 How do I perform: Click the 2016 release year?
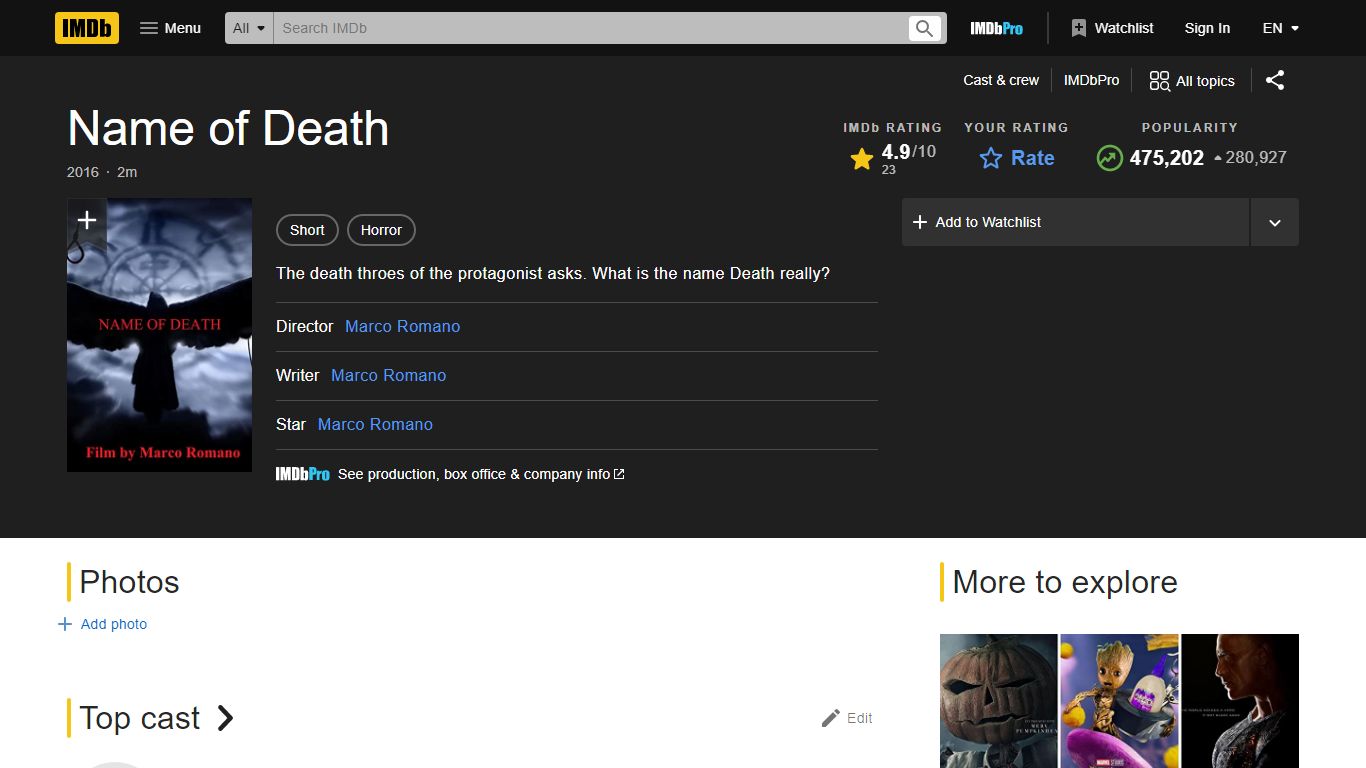[x=83, y=172]
